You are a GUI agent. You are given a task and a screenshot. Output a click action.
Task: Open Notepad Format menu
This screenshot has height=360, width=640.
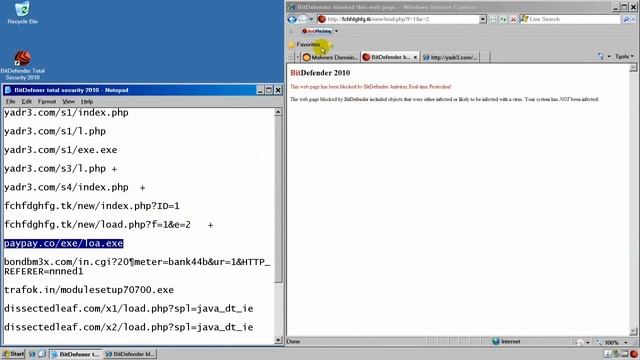[47, 101]
